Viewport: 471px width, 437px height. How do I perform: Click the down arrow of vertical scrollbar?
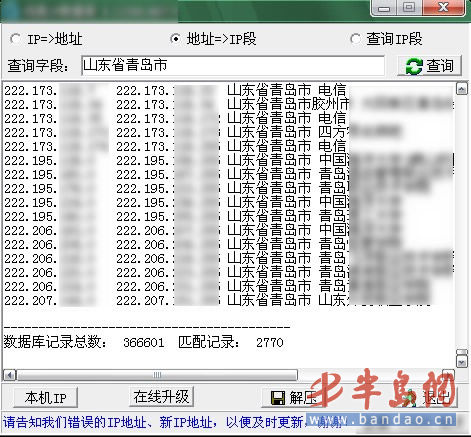coord(462,362)
